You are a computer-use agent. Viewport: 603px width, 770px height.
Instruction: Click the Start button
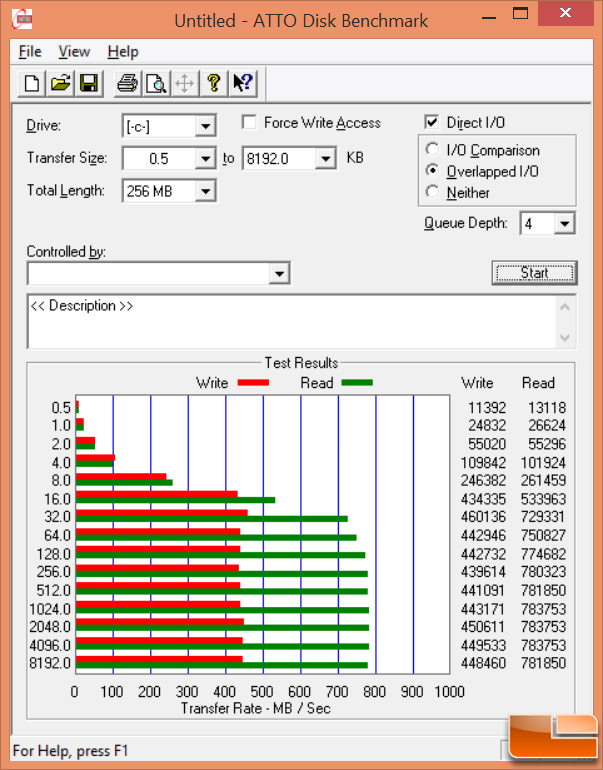[534, 273]
